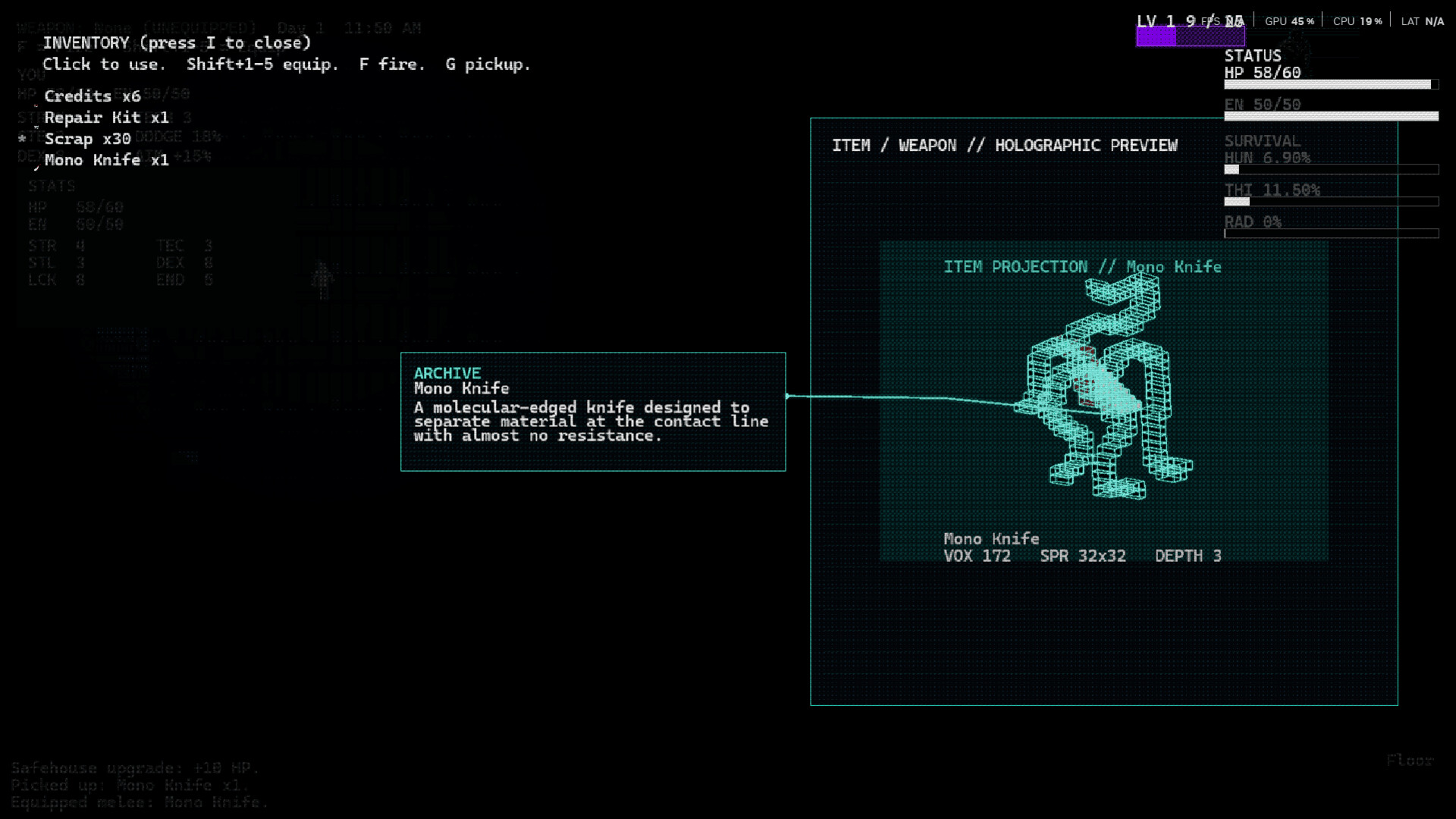Select Mono Knife in inventory list
1456x819 pixels.
[x=106, y=160]
